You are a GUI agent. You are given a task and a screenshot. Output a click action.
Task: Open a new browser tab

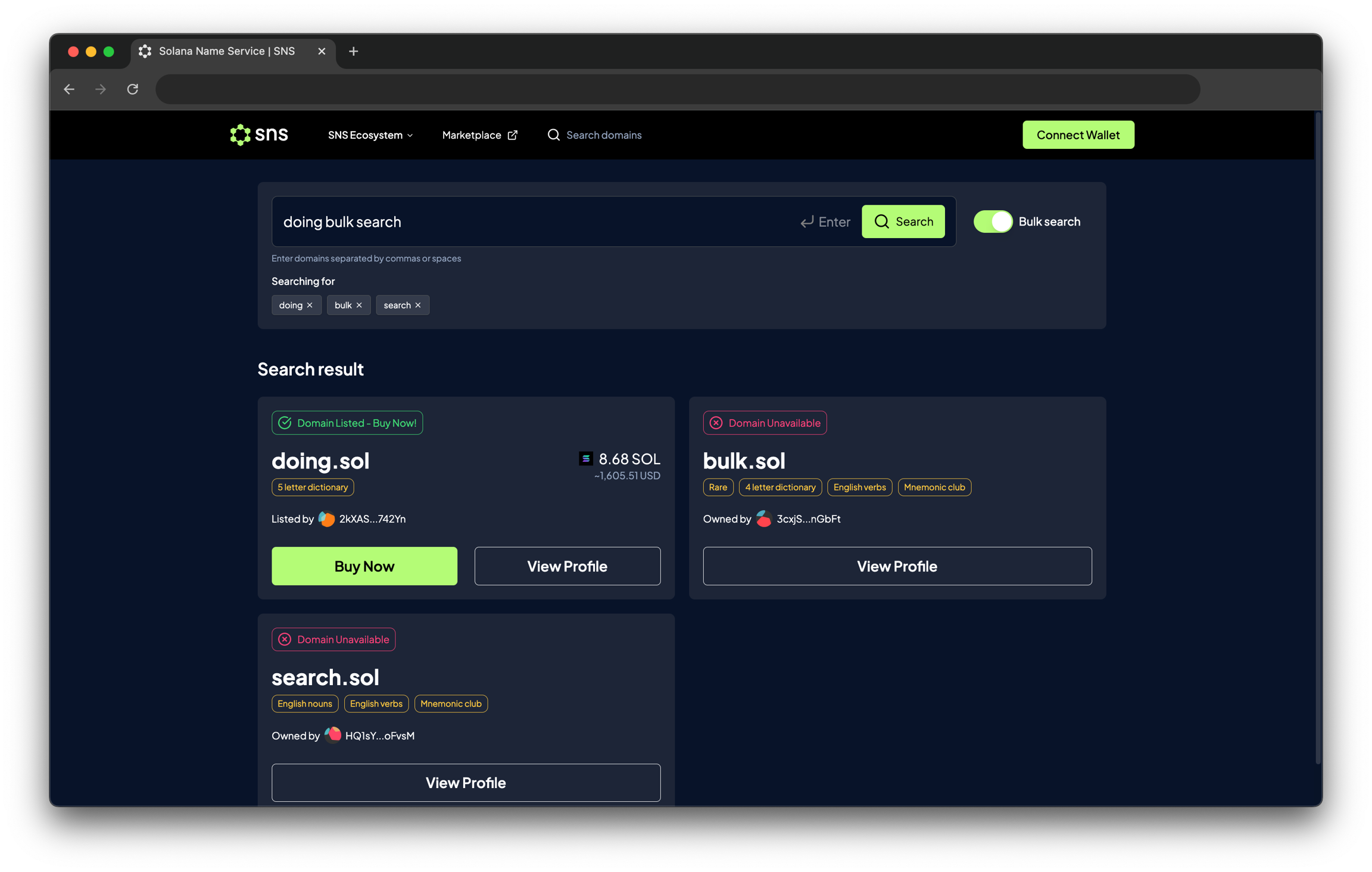pyautogui.click(x=353, y=51)
